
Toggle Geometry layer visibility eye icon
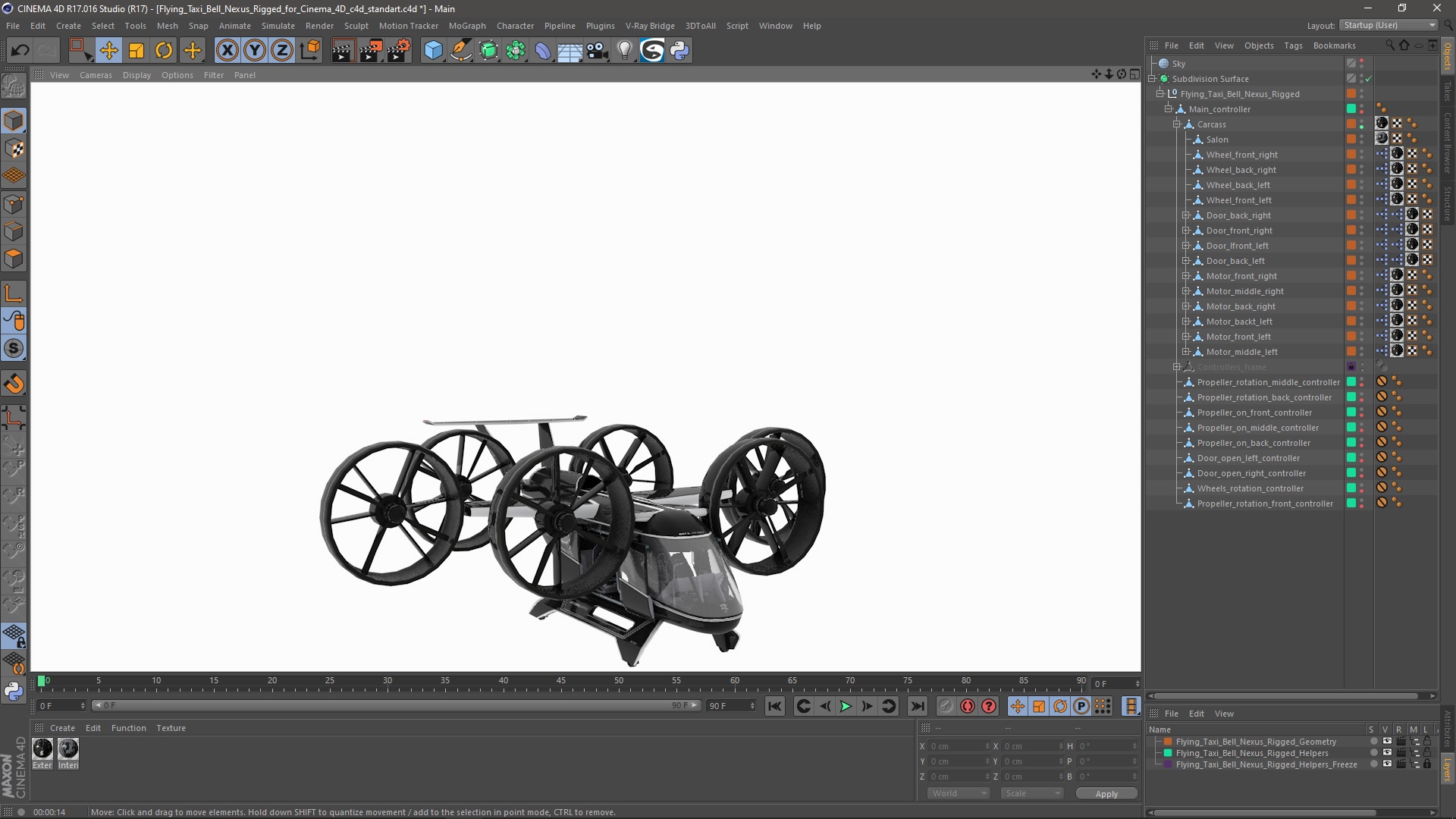[1387, 742]
